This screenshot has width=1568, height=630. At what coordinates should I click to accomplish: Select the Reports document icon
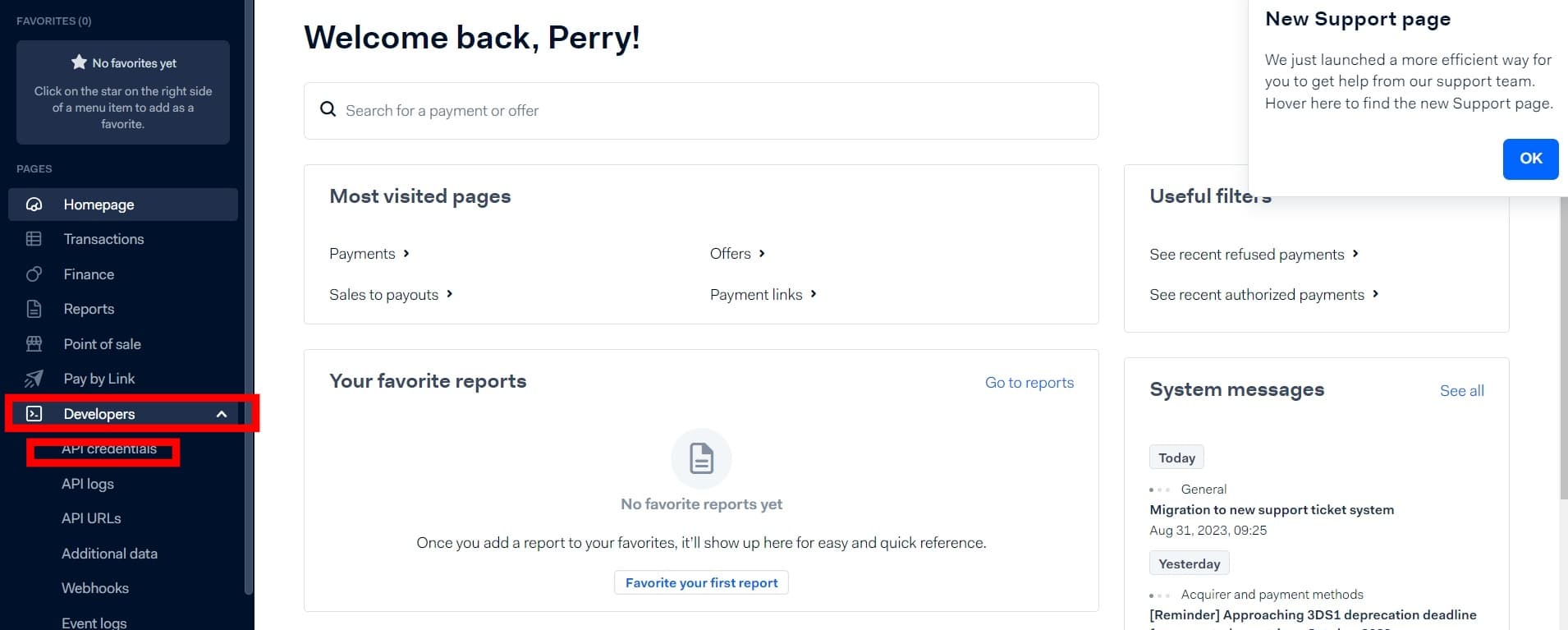[34, 308]
